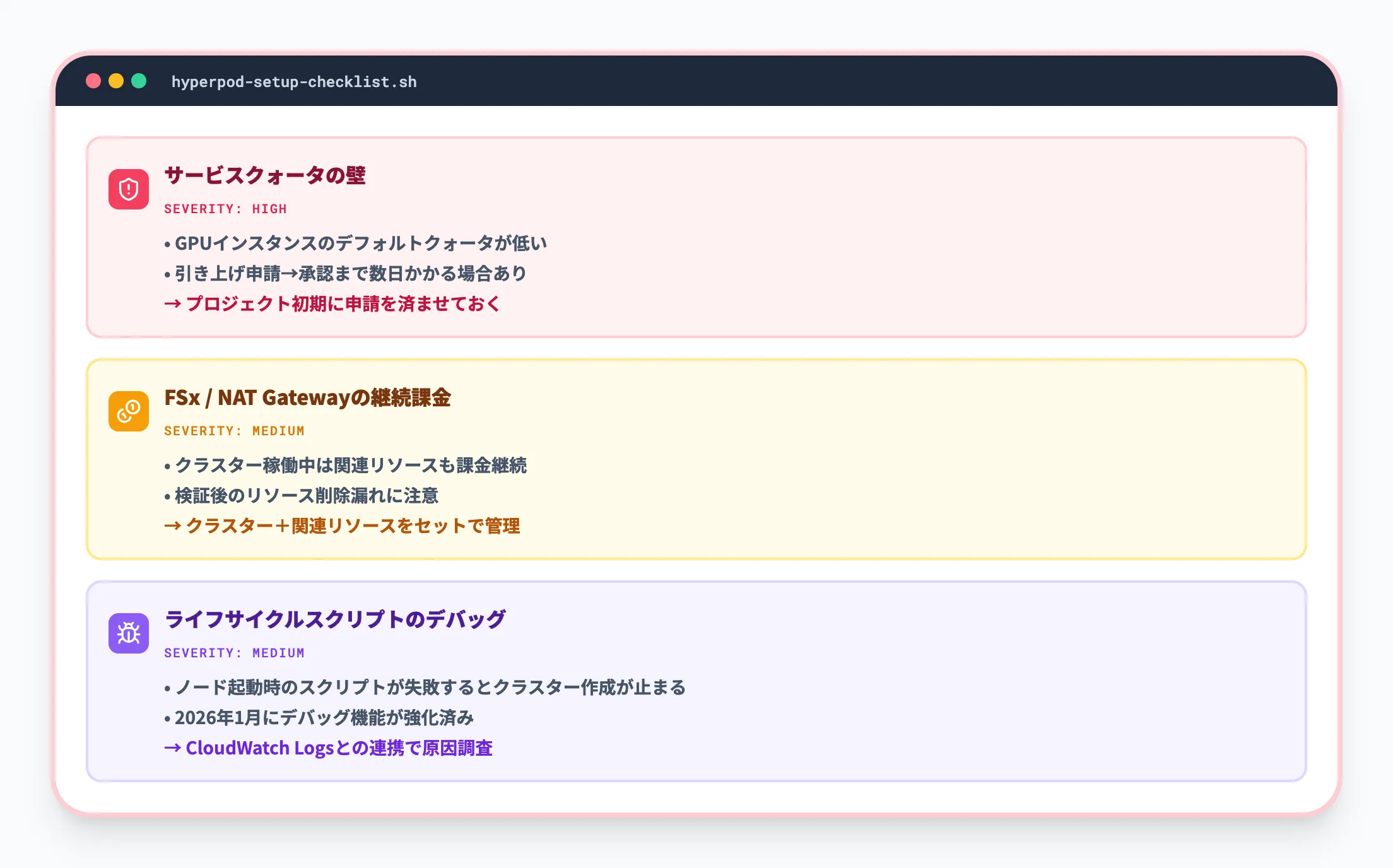Select the coins icon on FSx / NAT Gateway card

point(129,410)
